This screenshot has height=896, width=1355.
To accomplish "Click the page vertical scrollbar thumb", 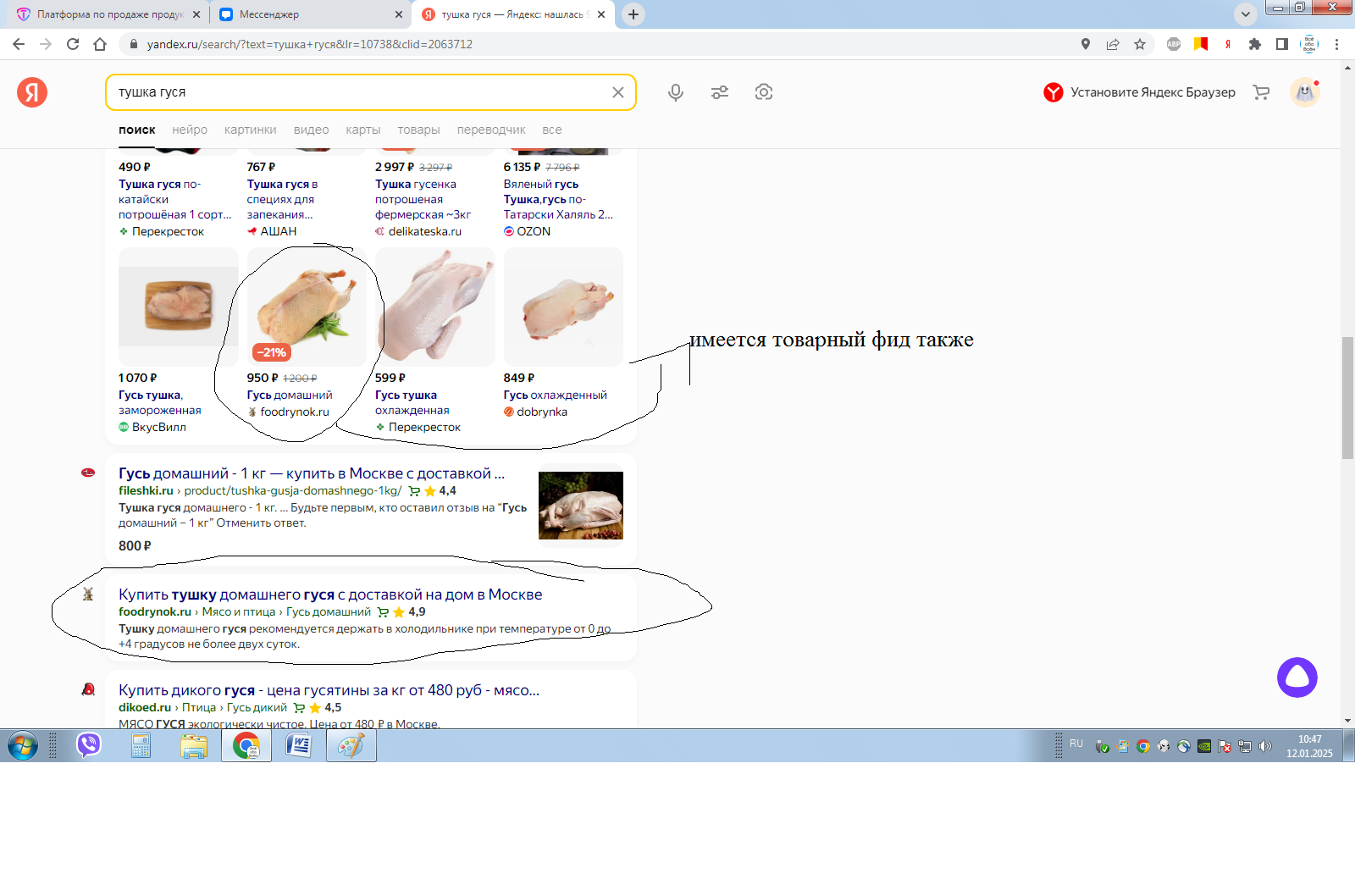I will click(1347, 397).
